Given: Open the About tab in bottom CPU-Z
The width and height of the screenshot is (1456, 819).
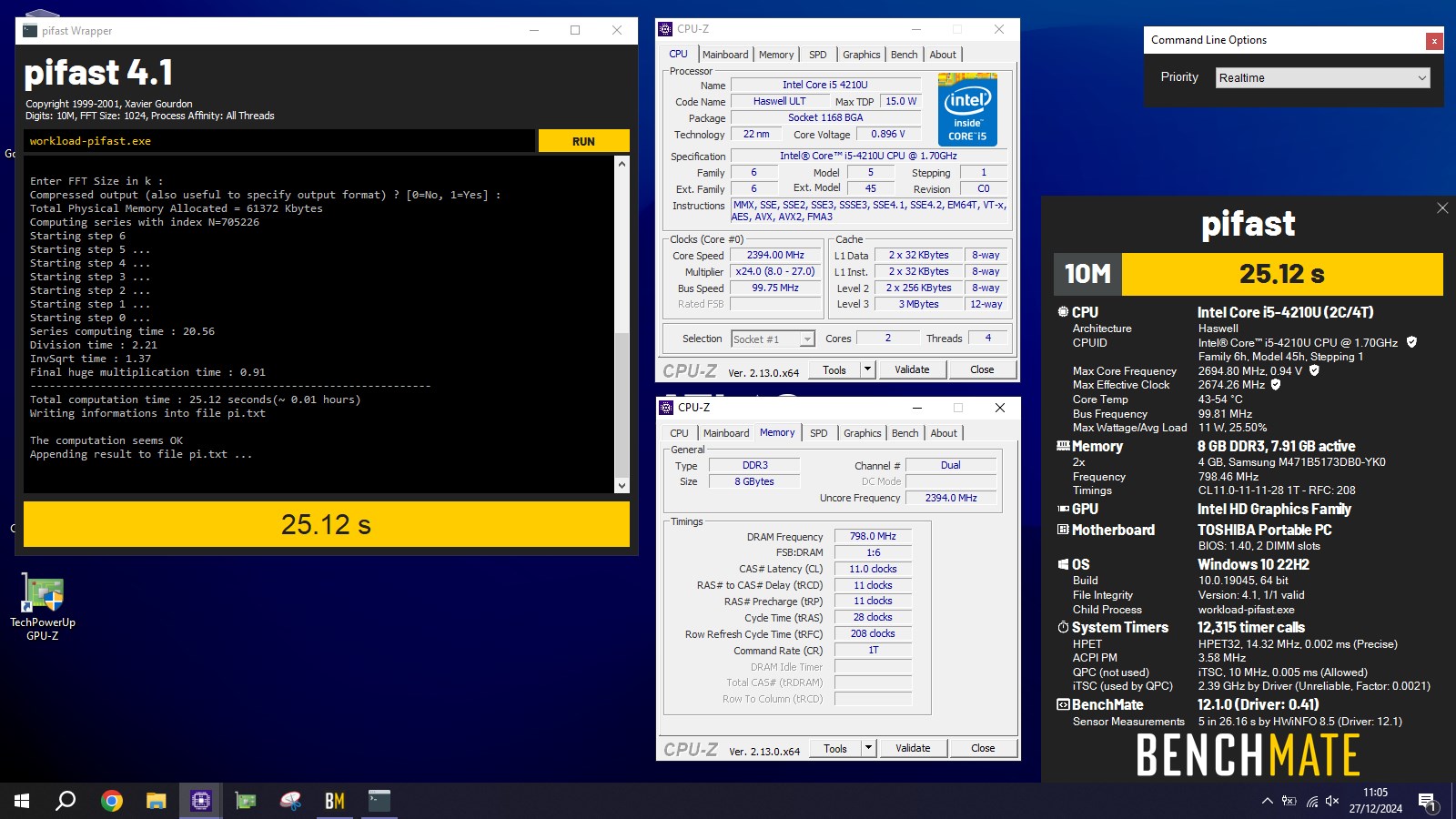Looking at the screenshot, I should click(944, 433).
